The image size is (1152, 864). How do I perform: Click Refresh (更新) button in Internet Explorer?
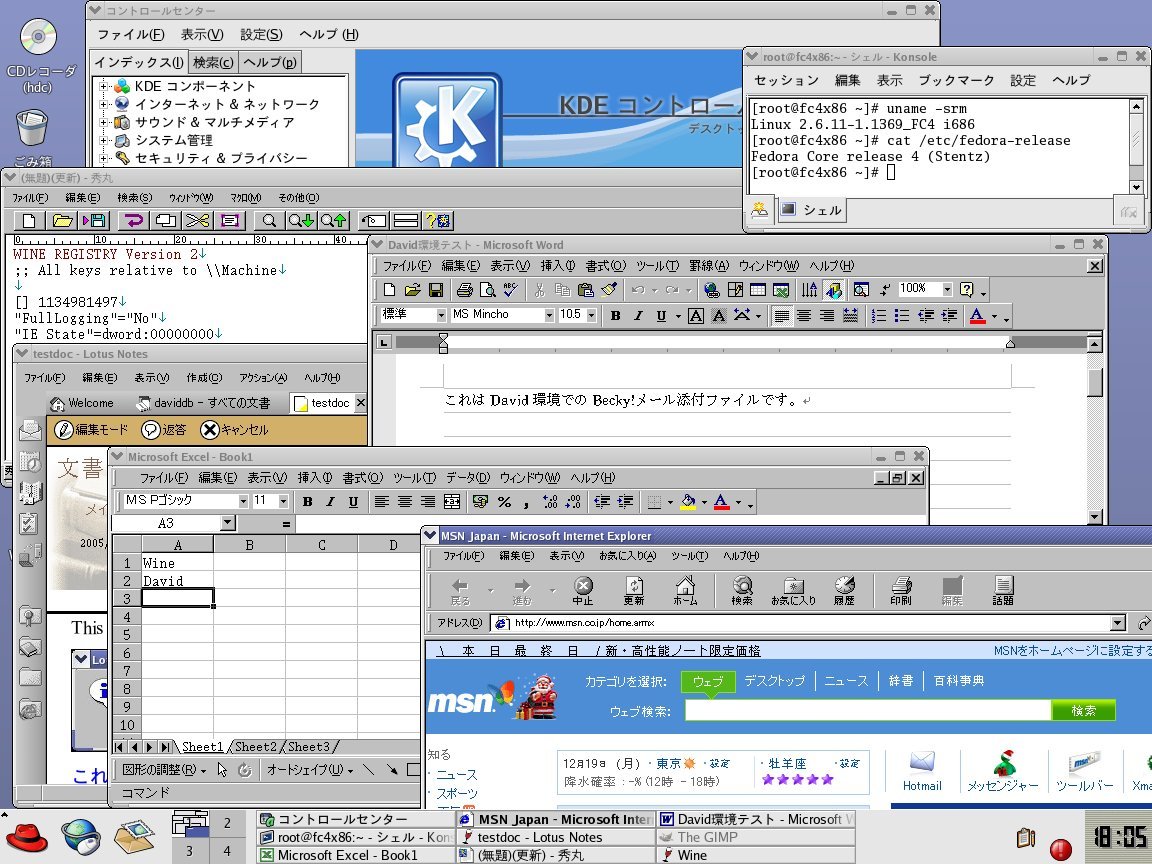click(634, 591)
